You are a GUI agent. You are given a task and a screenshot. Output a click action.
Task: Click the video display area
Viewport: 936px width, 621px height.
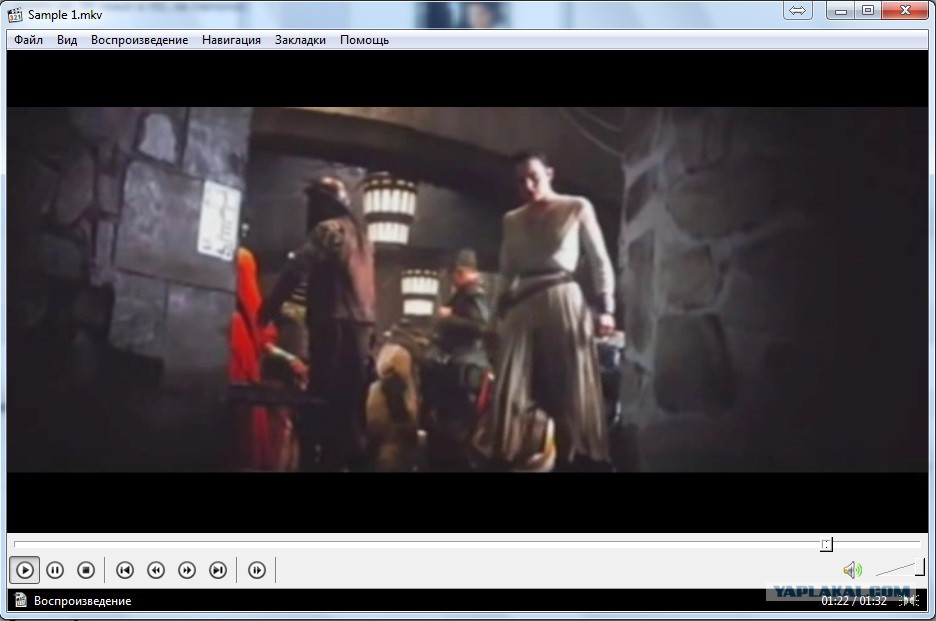(x=467, y=290)
